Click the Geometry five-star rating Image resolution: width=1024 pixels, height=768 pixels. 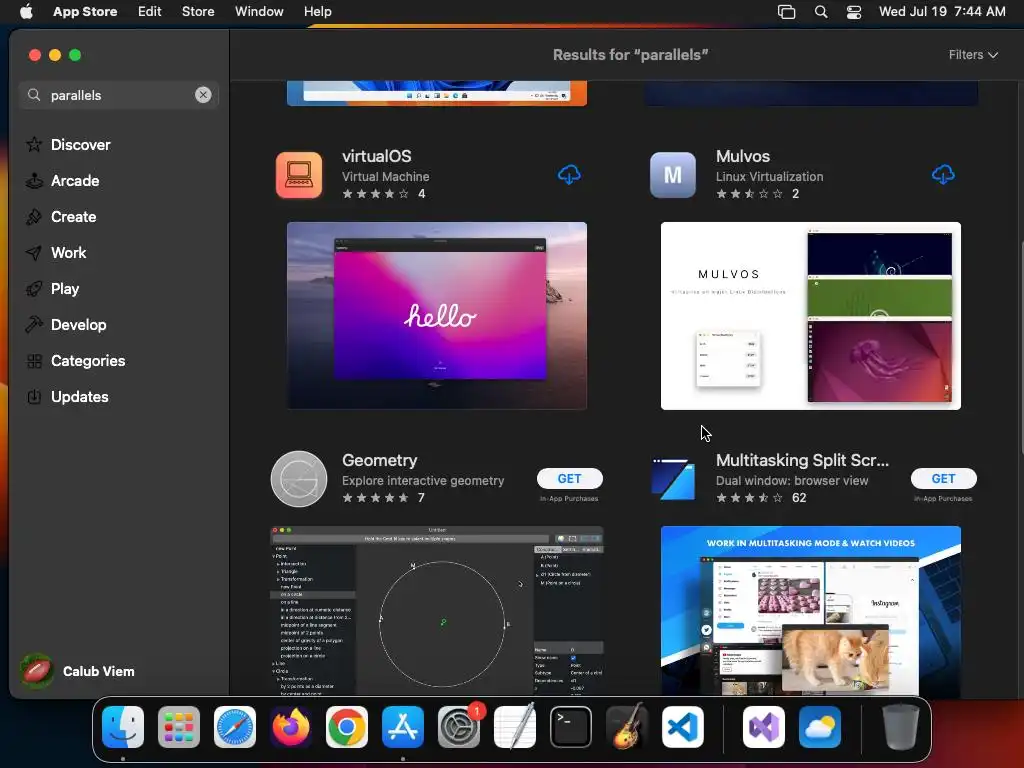pyautogui.click(x=376, y=498)
